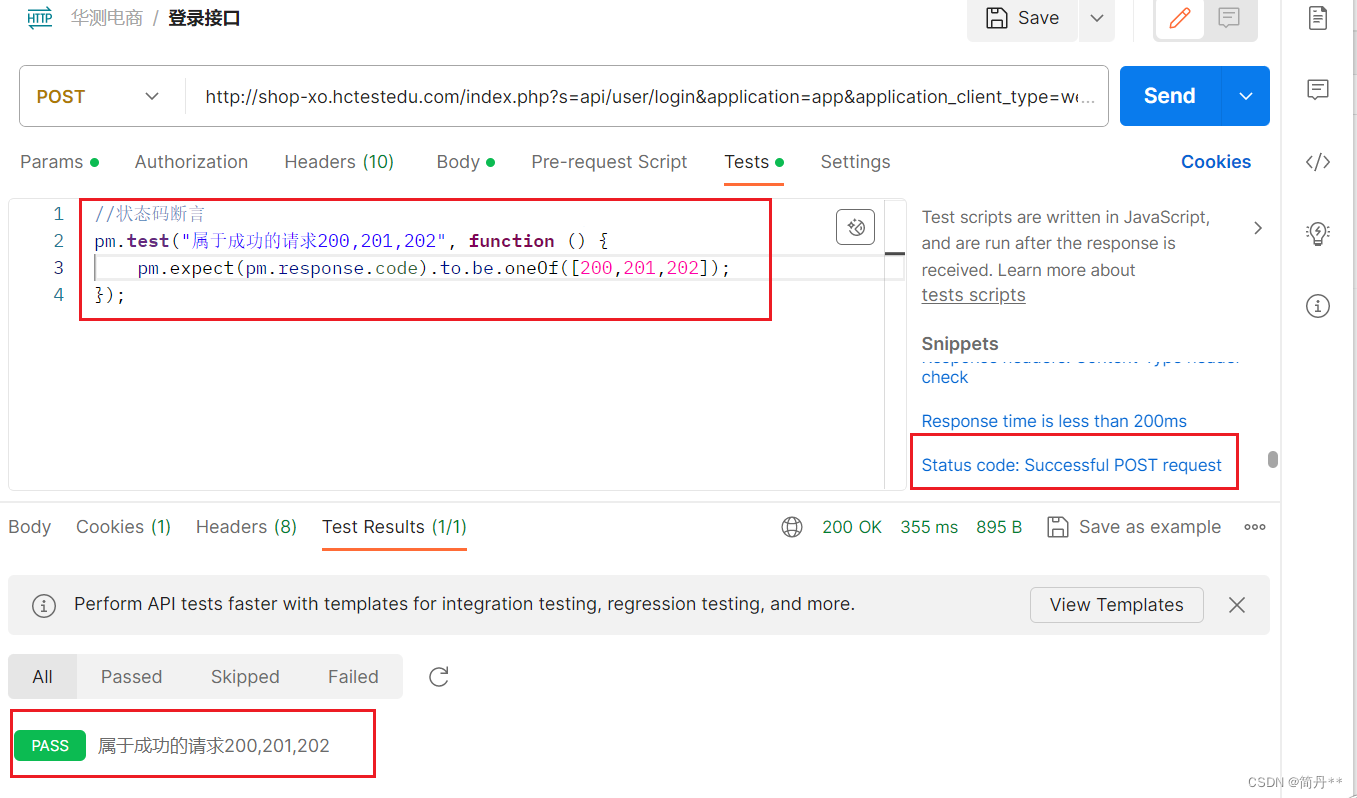Viewport: 1357px width, 798px height.
Task: Click the 355 ms response time
Action: point(929,527)
